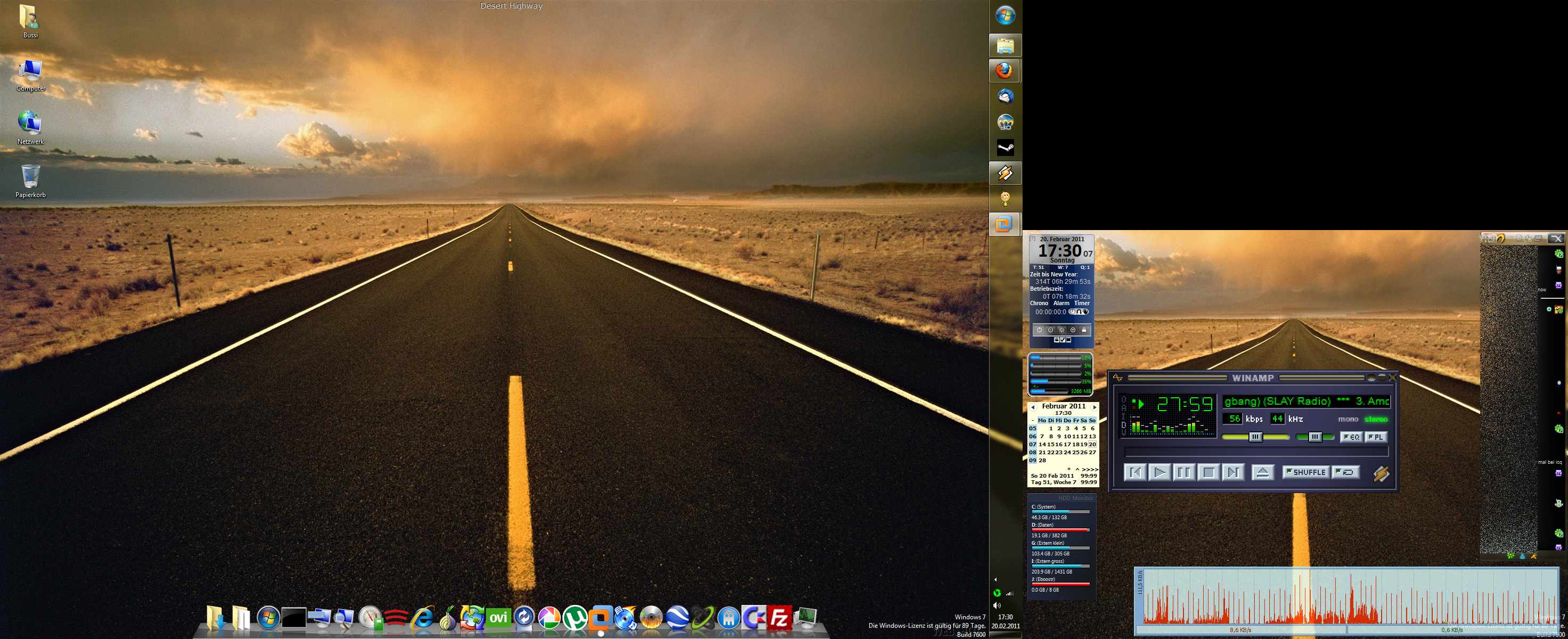
Task: Show hidden tray icons arrow
Action: pos(996,579)
